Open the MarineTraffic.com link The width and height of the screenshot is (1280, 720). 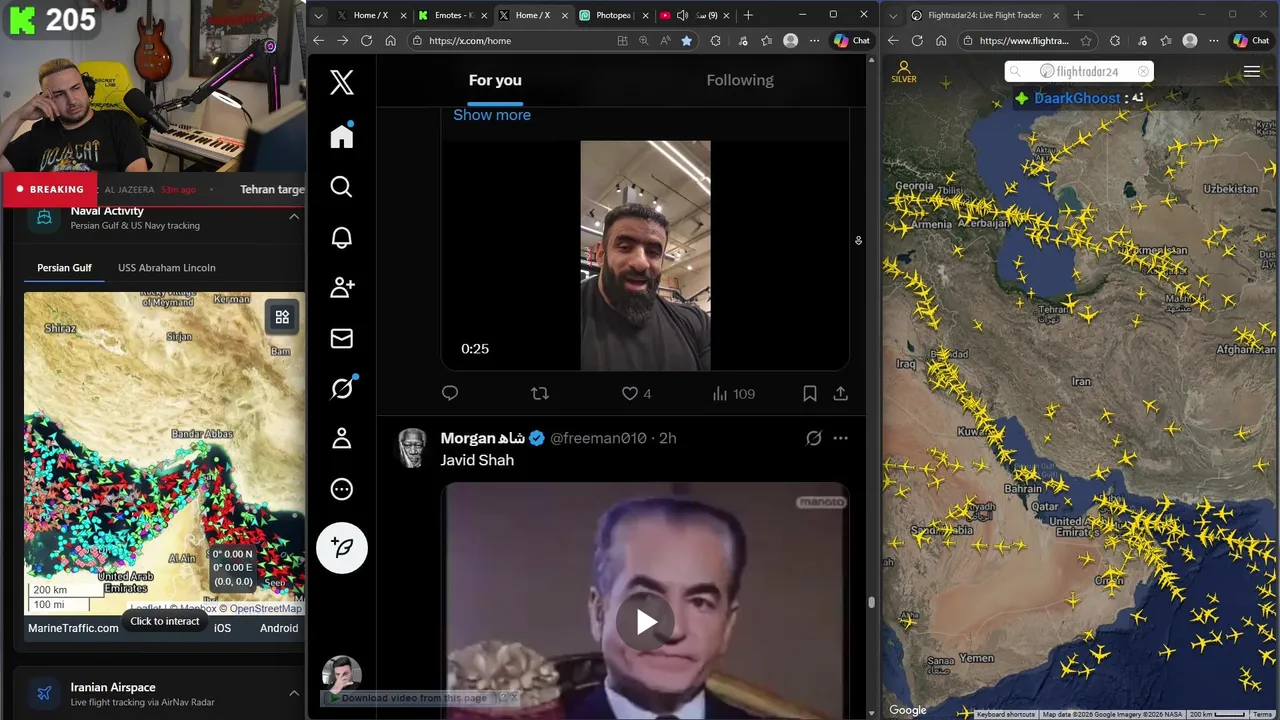click(73, 628)
